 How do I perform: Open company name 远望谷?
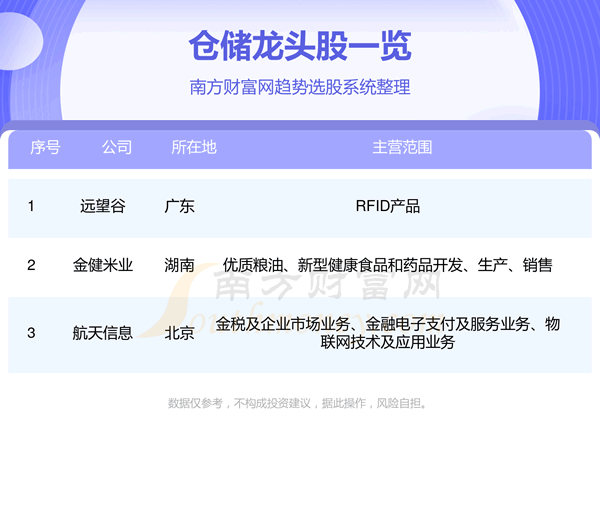[103, 206]
